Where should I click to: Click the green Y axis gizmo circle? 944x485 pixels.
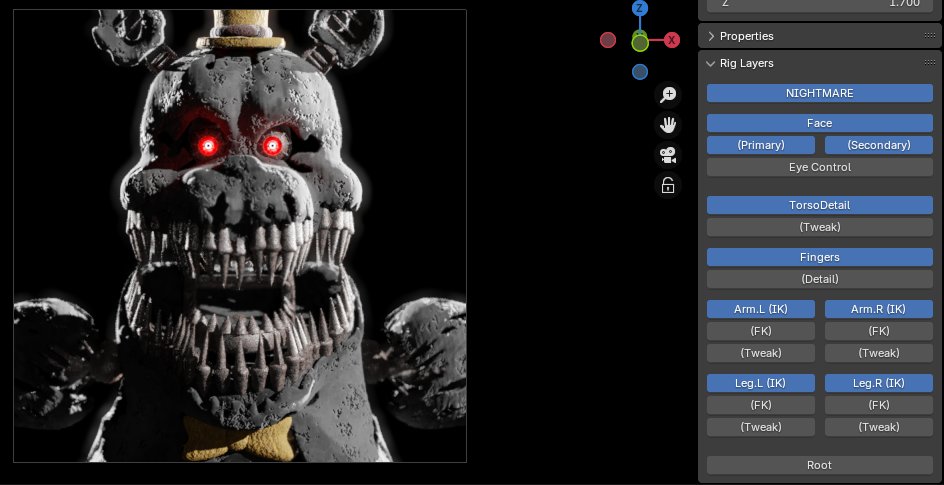click(x=640, y=43)
